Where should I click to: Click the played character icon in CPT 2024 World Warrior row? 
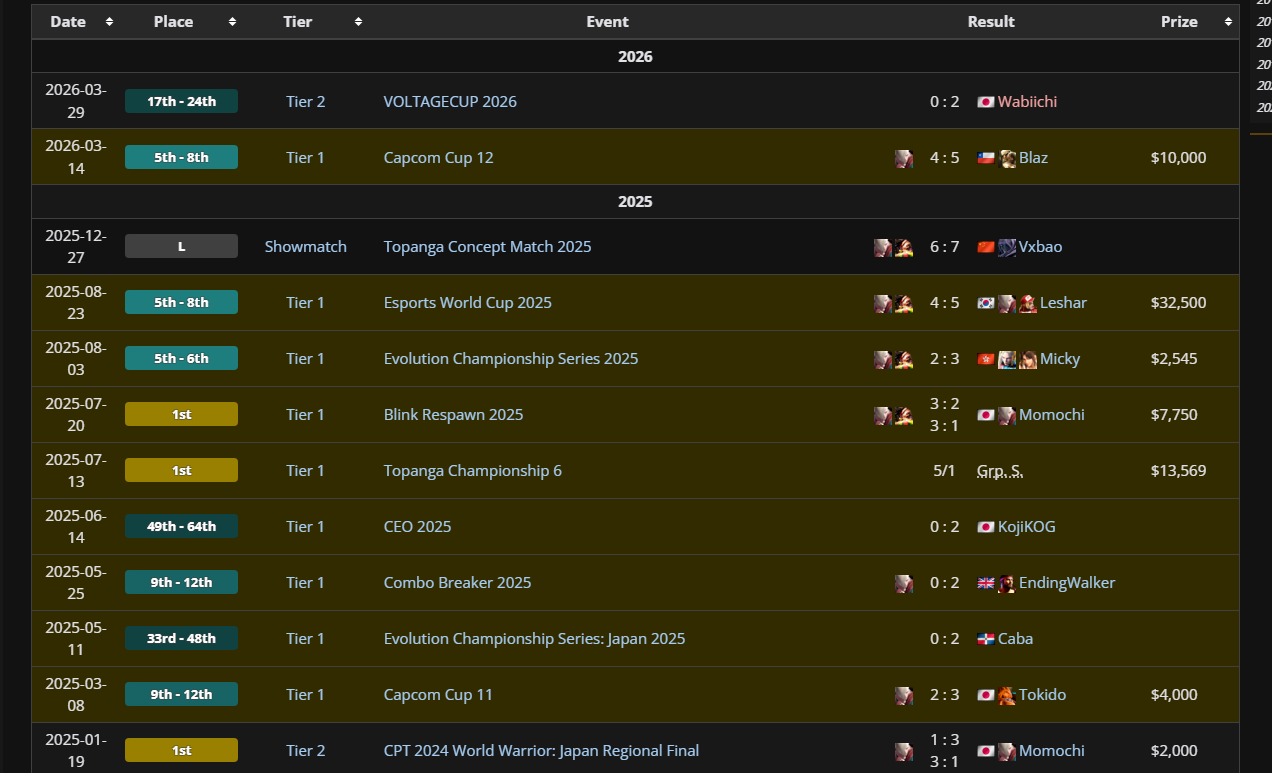pos(904,751)
